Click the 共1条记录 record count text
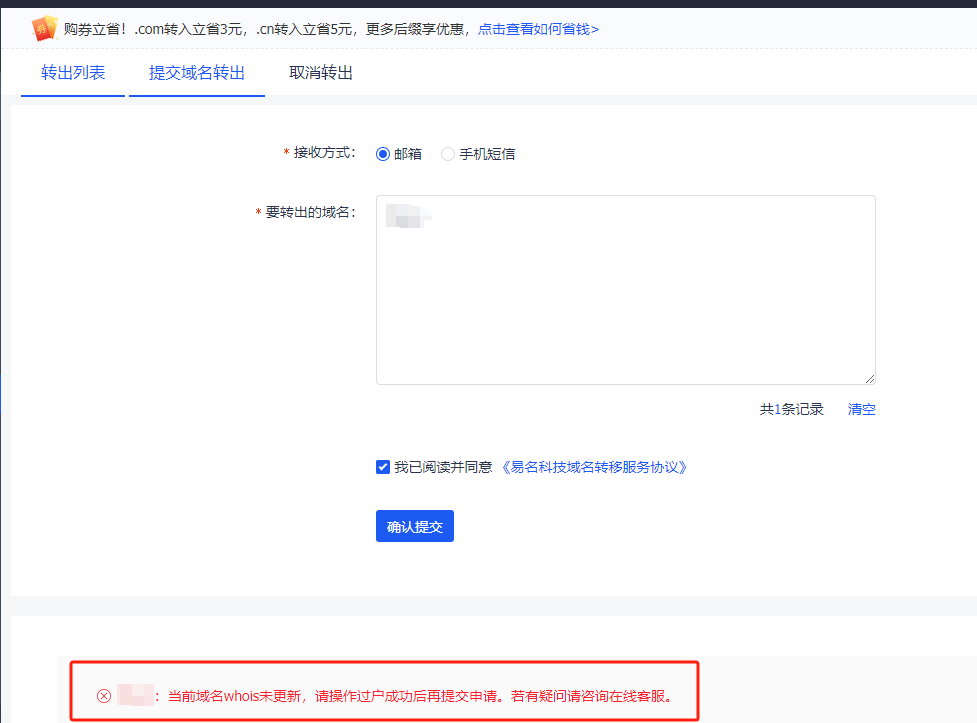This screenshot has width=977, height=723. click(x=791, y=409)
